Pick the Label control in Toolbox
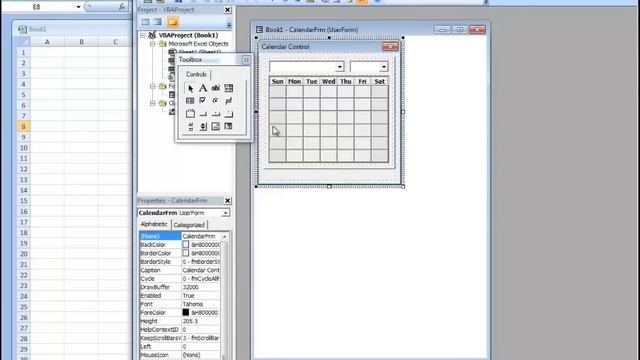Viewport: 640px width, 360px height. (x=203, y=88)
